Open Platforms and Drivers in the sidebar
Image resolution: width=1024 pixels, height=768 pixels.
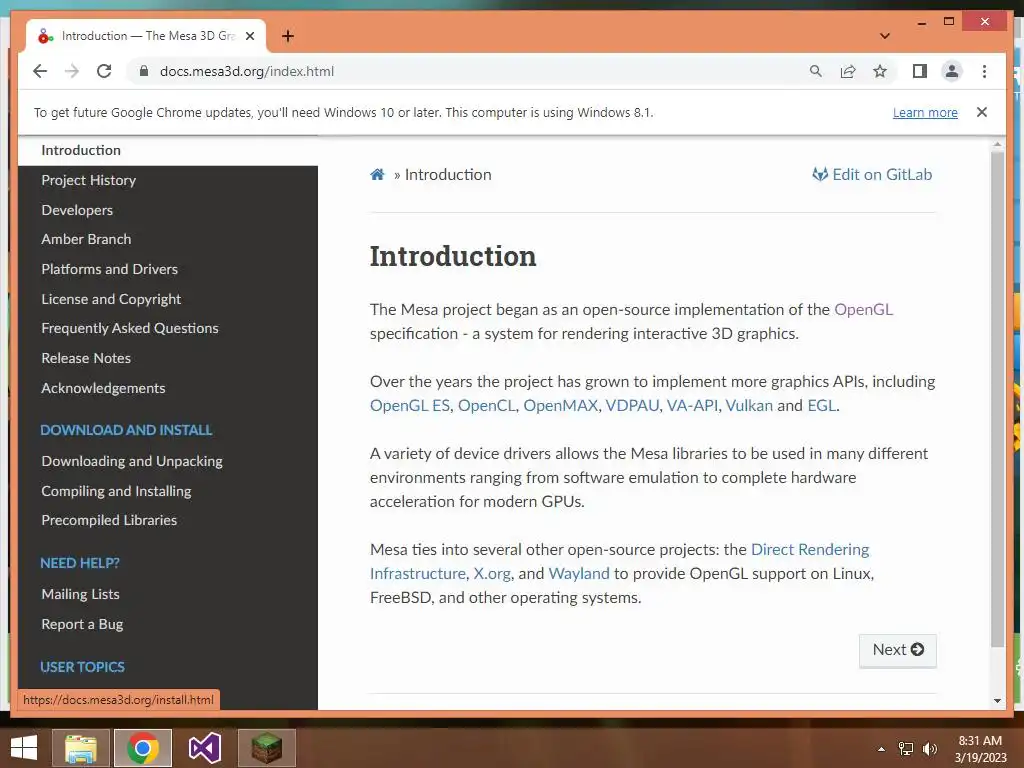pos(110,269)
